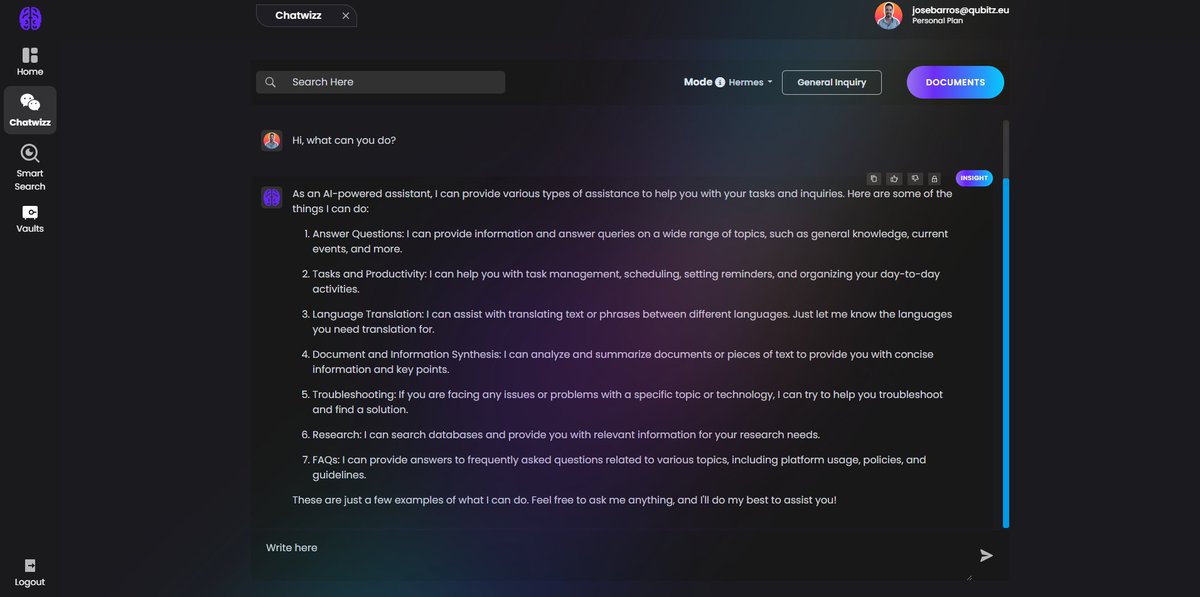Open the Home page from sidebar

[x=30, y=62]
